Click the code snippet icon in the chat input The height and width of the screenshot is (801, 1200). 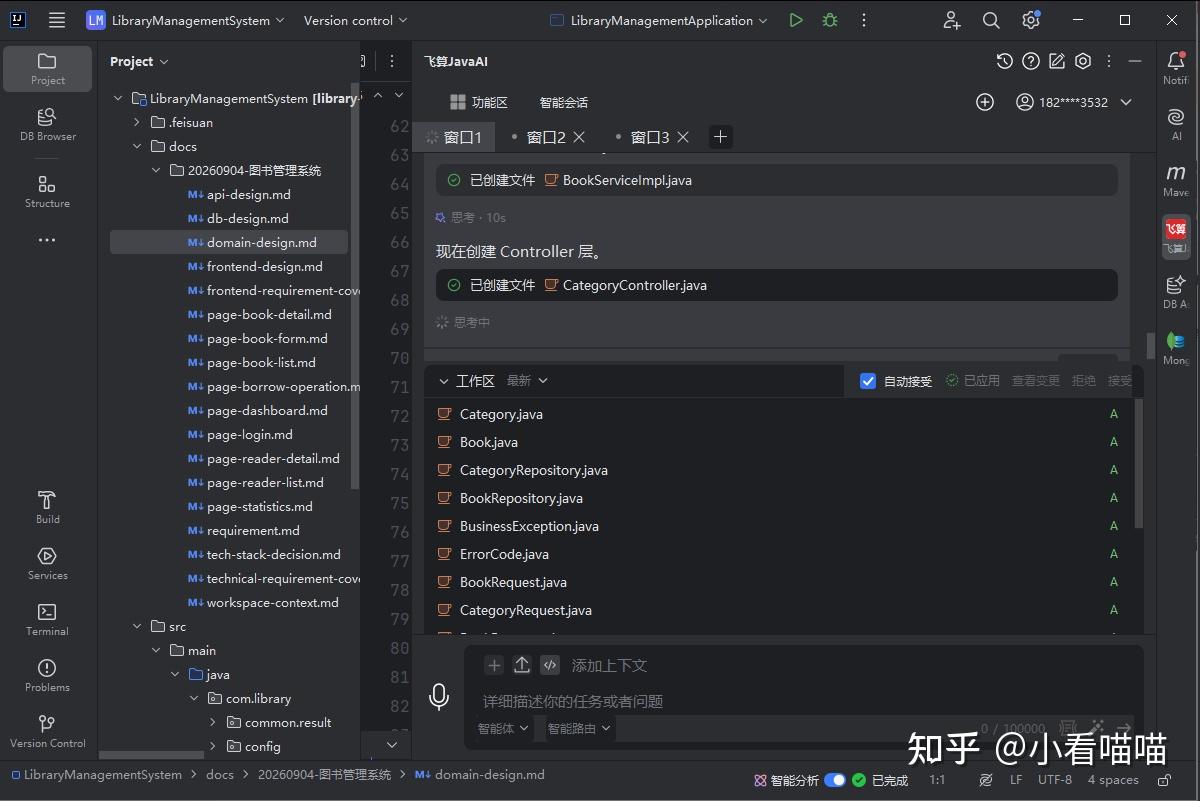click(549, 665)
